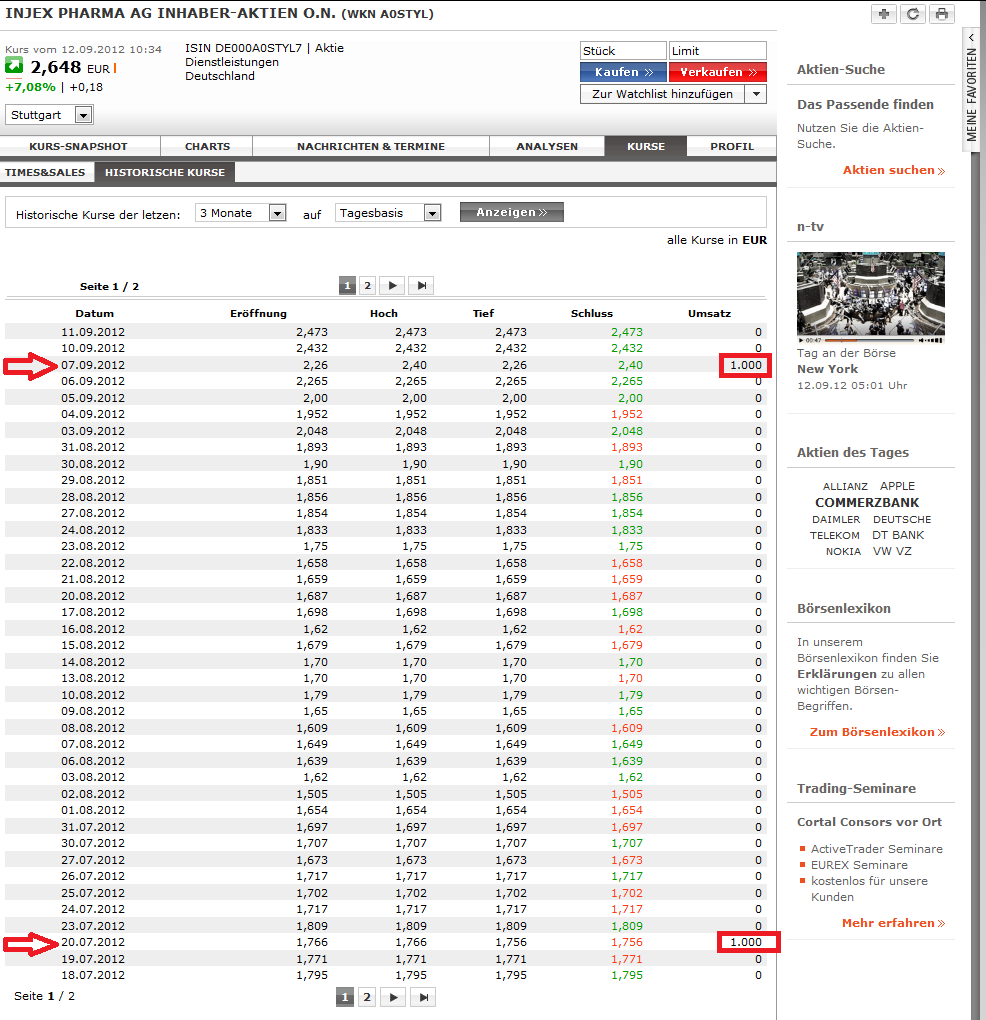Play the n-tv New York video thumbnail
986x1020 pixels.
[x=870, y=293]
